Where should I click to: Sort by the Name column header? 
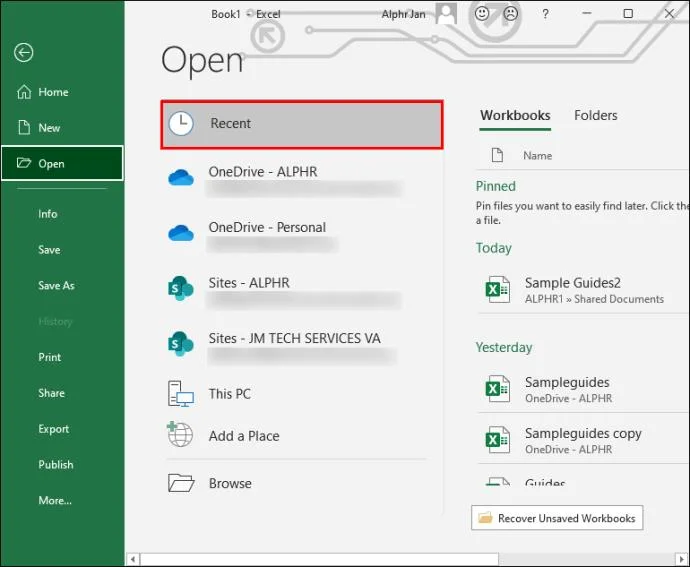pos(537,155)
